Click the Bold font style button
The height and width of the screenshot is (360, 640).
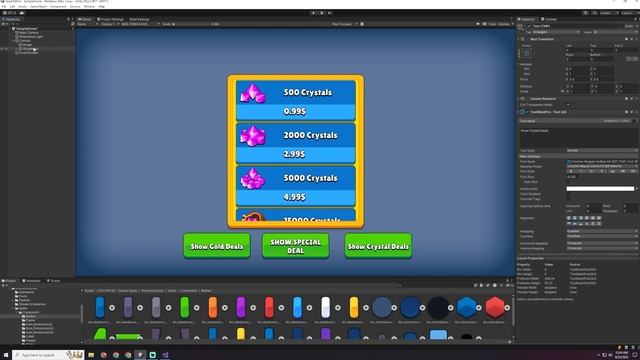[571, 171]
